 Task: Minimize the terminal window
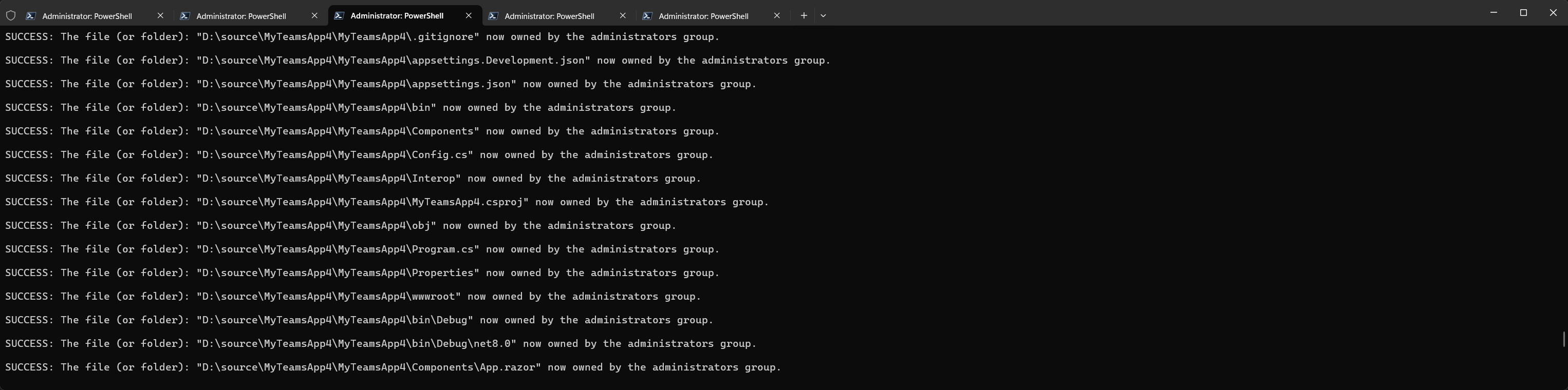[1493, 13]
